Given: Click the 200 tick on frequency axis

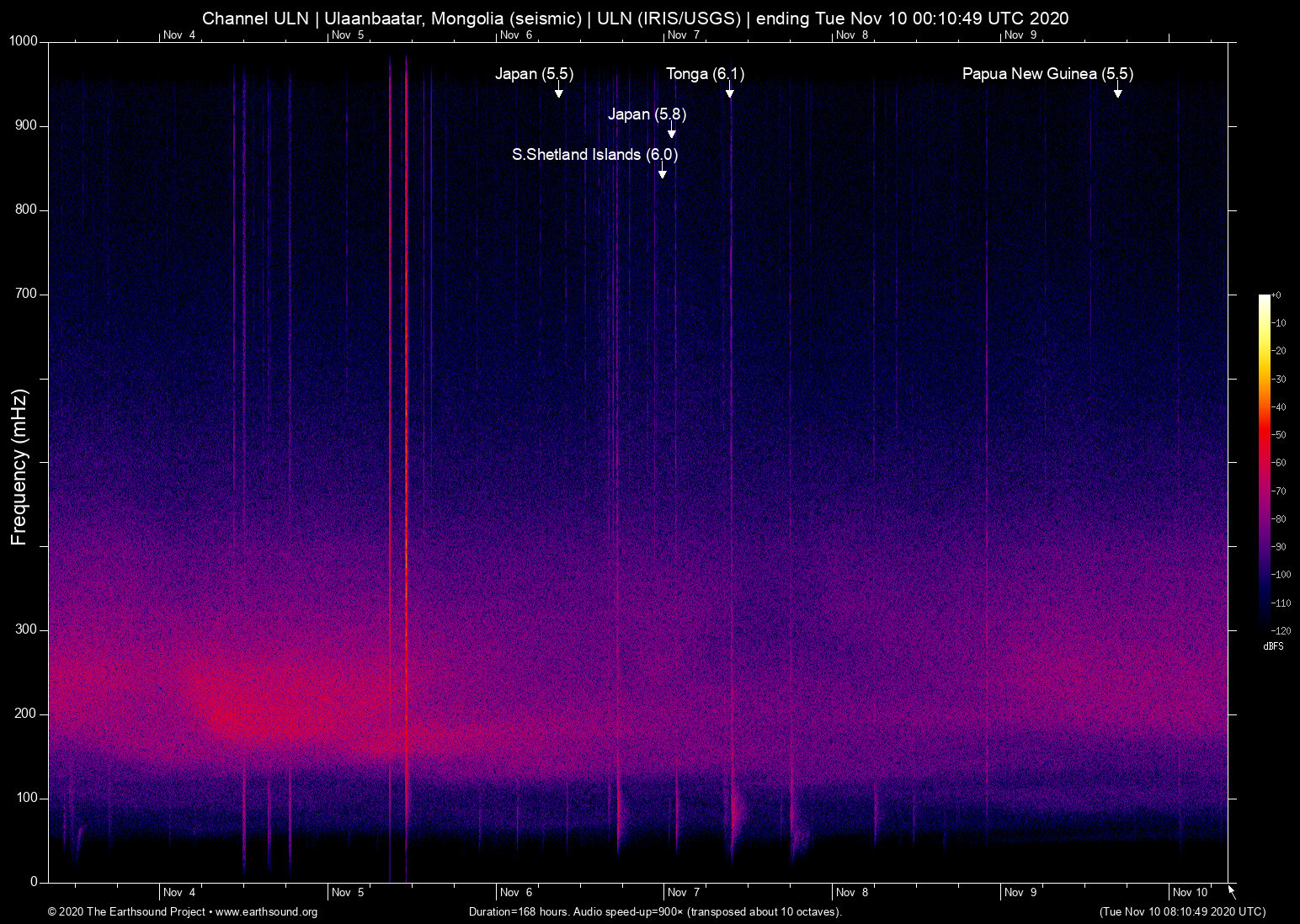Looking at the screenshot, I should coord(26,714).
